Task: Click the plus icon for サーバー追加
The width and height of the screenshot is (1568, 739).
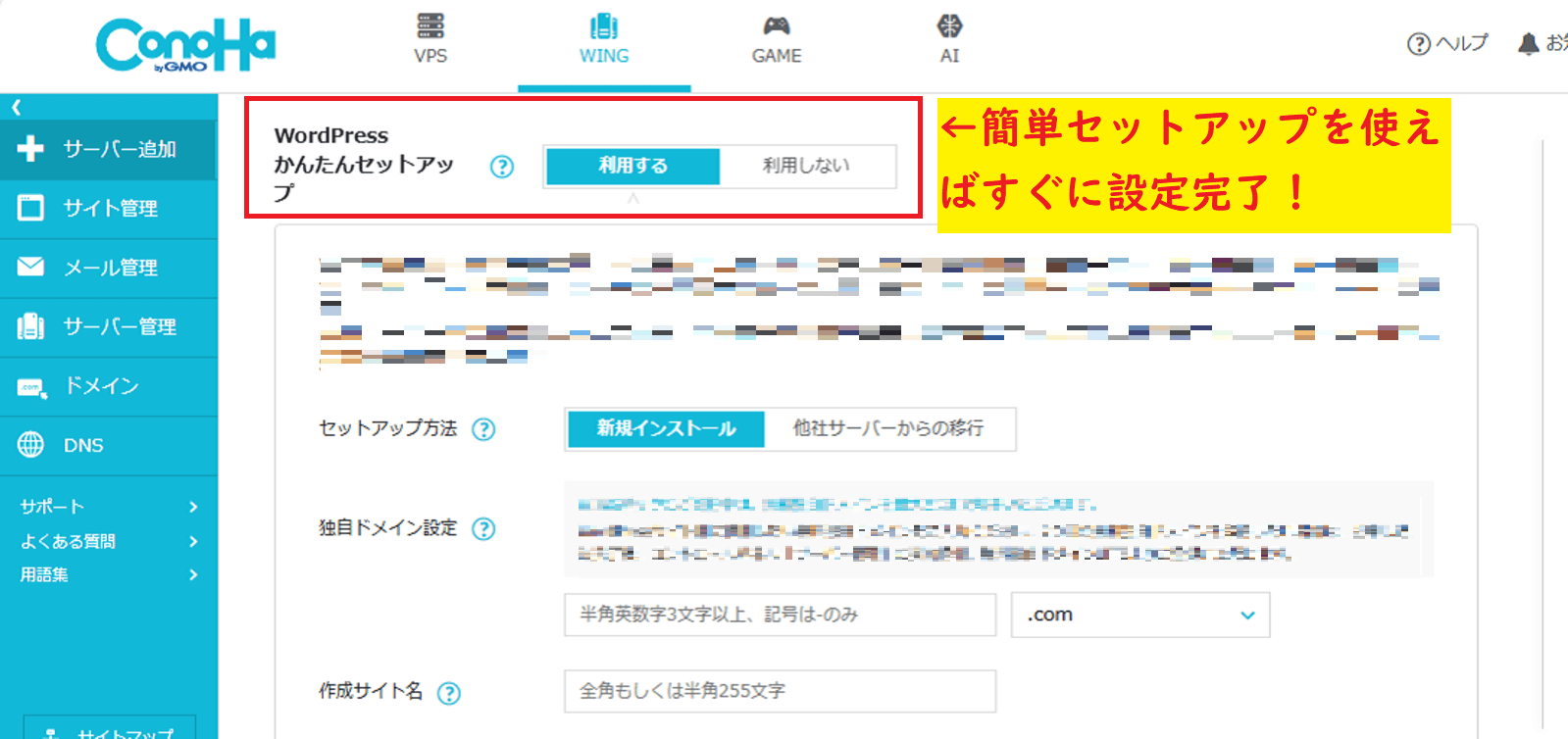Action: [x=30, y=149]
